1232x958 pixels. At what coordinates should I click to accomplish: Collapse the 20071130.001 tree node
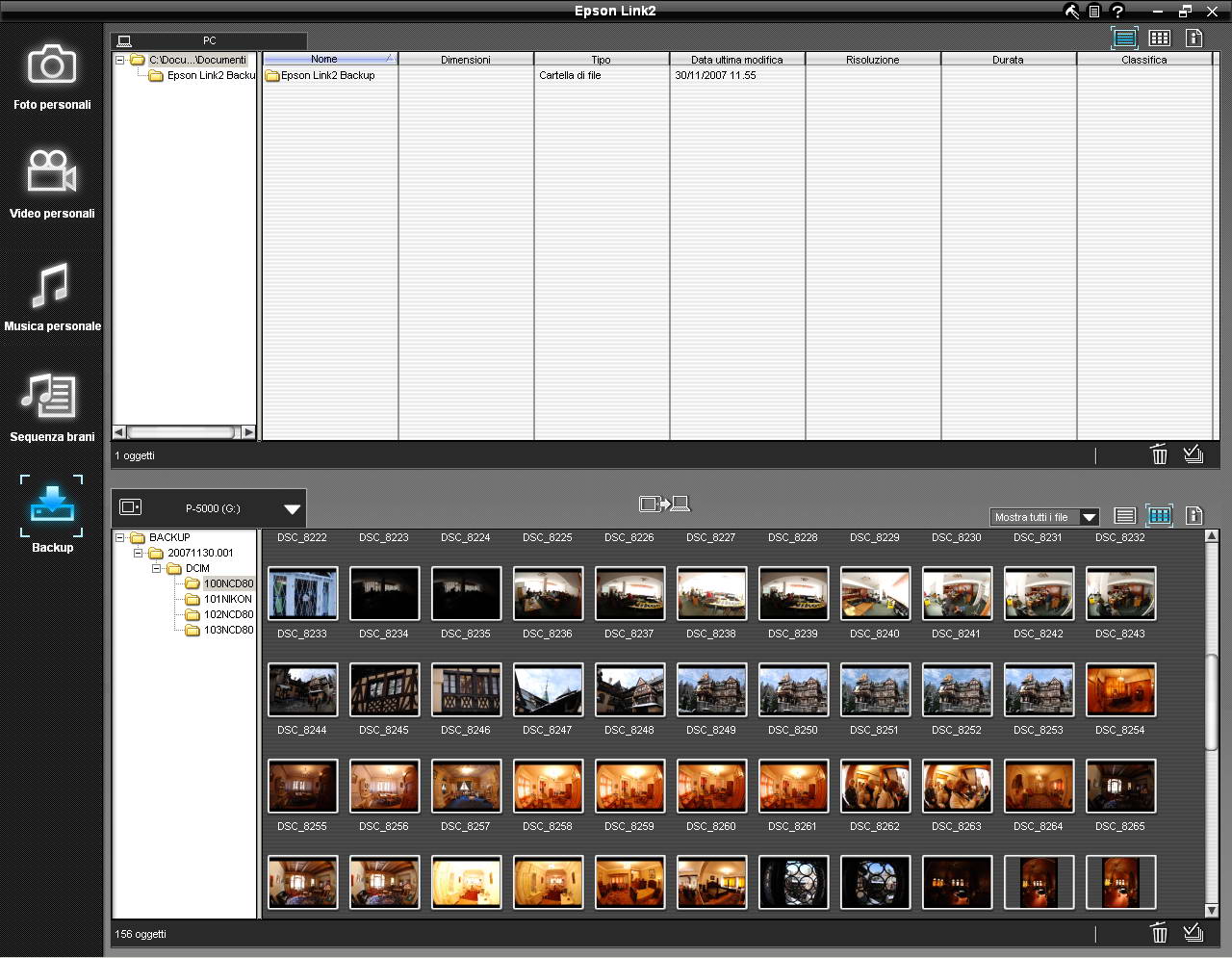point(139,553)
